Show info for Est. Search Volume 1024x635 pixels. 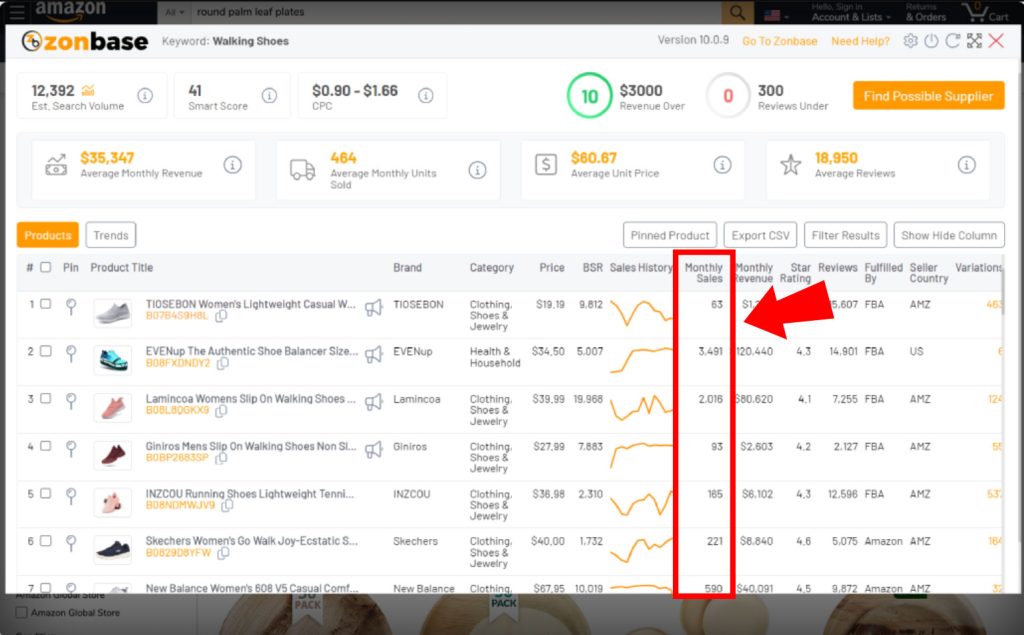tap(145, 96)
